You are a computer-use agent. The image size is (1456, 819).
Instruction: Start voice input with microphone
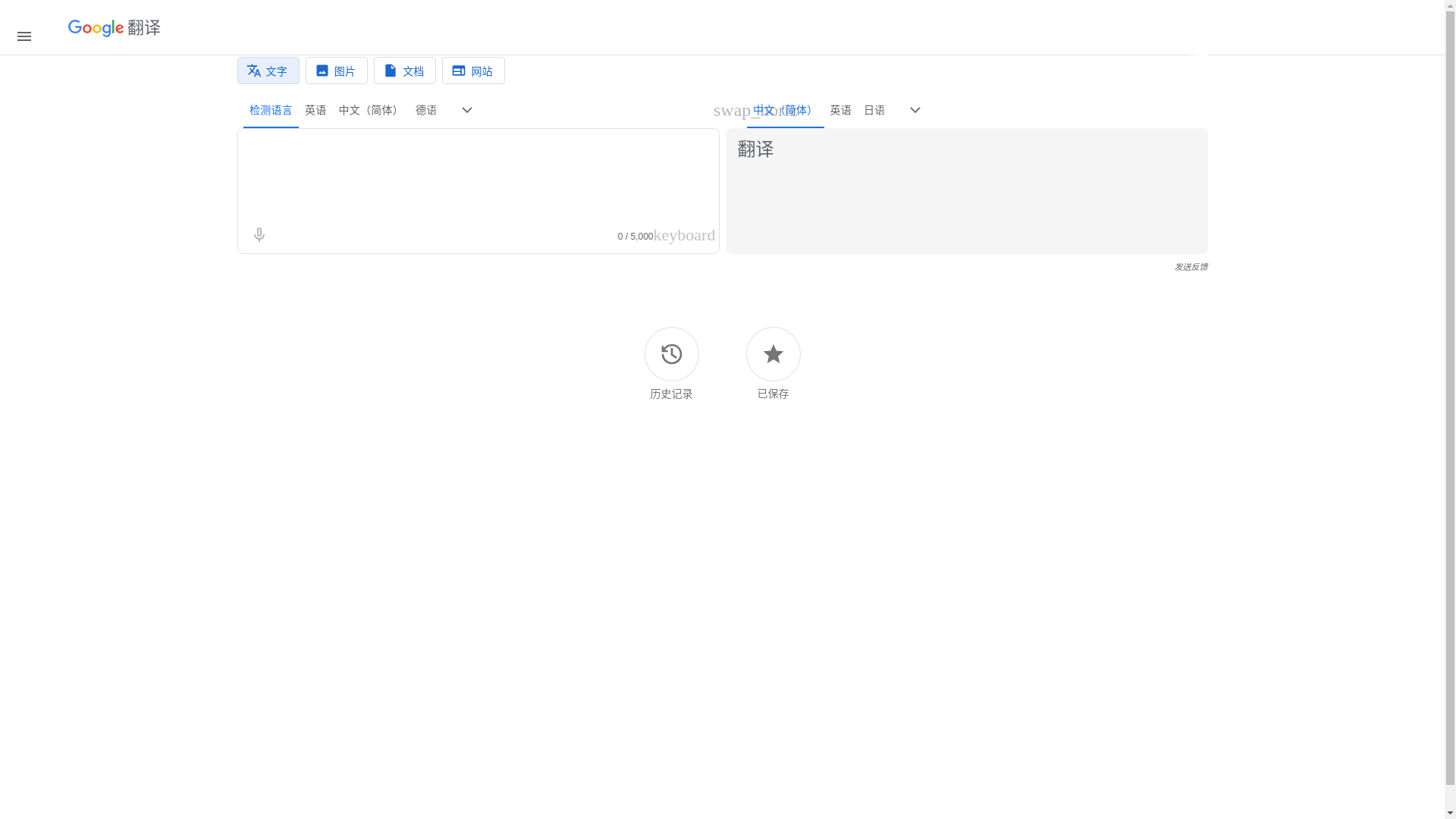[259, 235]
